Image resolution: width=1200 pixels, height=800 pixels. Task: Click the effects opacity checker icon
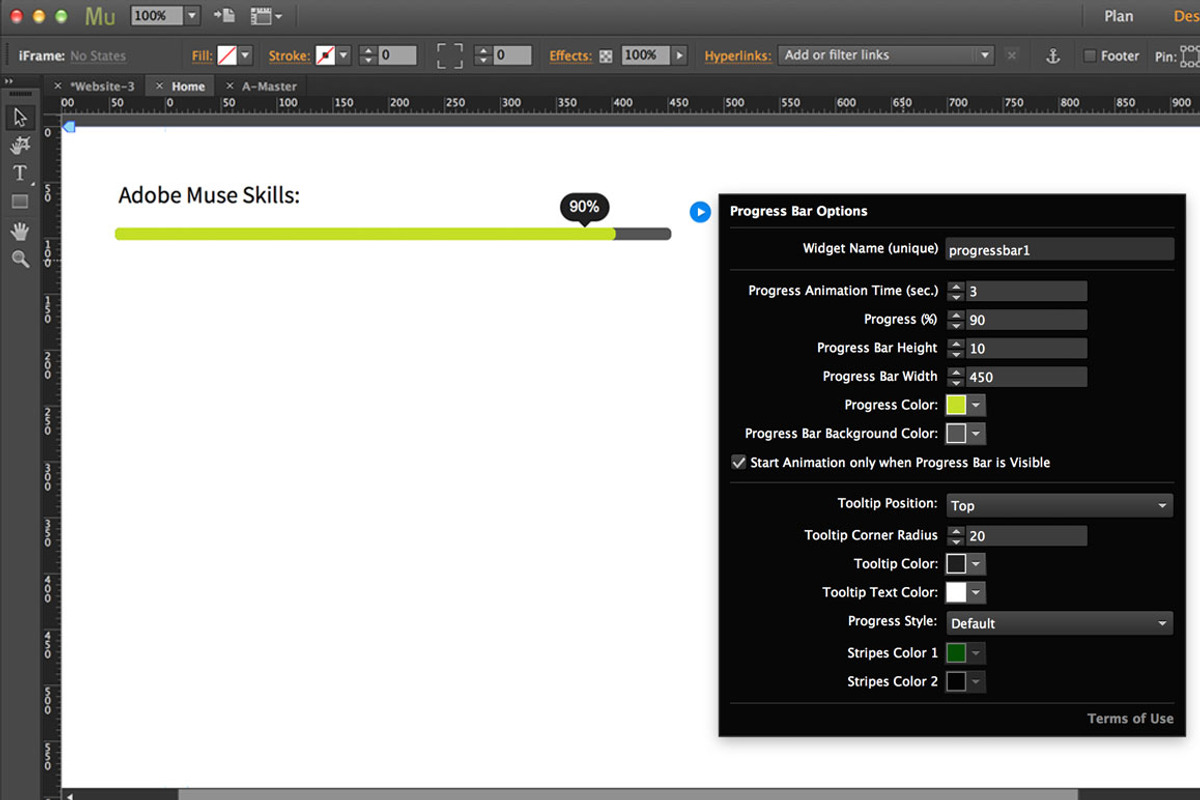tap(606, 56)
